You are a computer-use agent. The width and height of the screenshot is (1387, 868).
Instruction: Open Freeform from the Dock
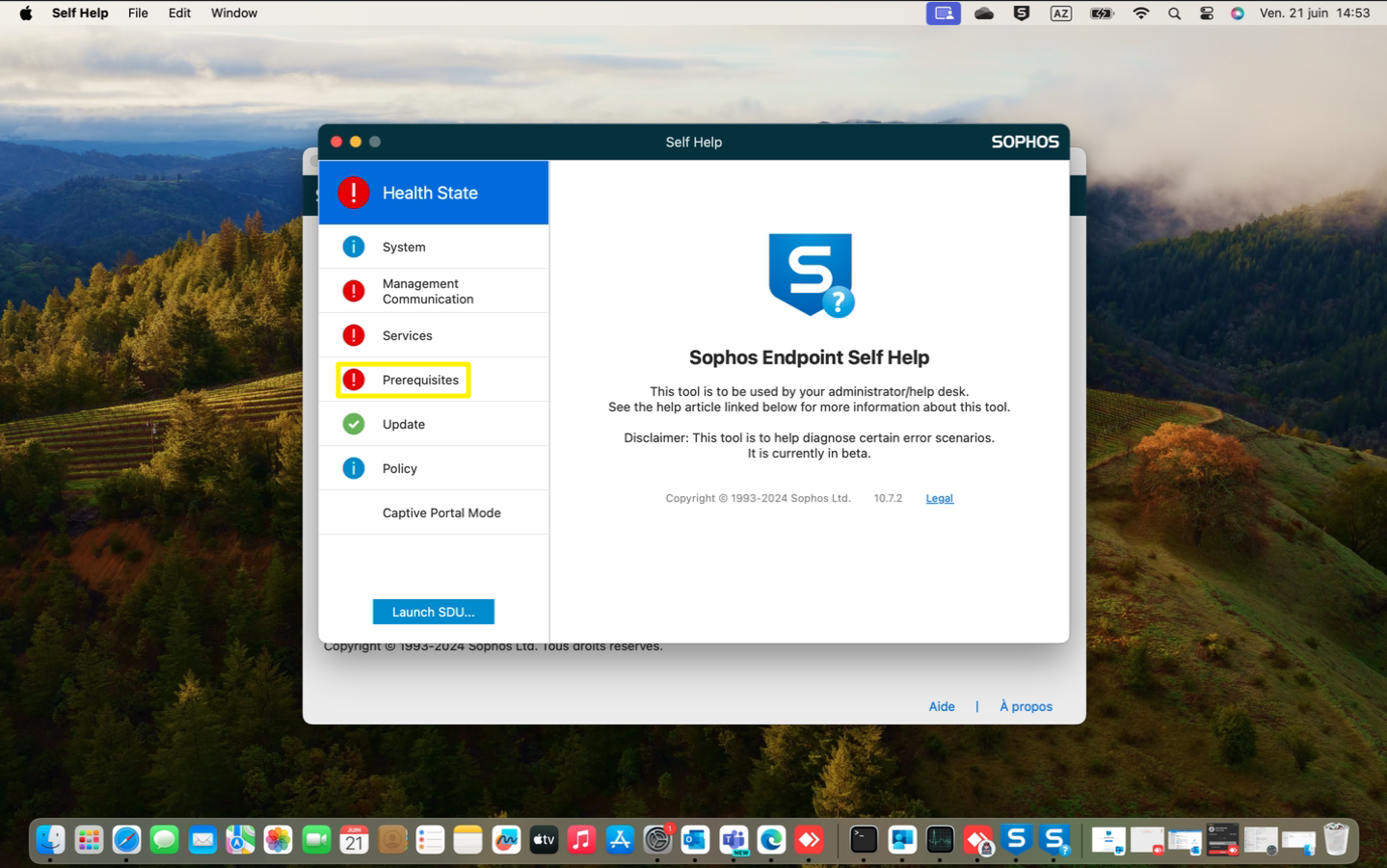(506, 840)
